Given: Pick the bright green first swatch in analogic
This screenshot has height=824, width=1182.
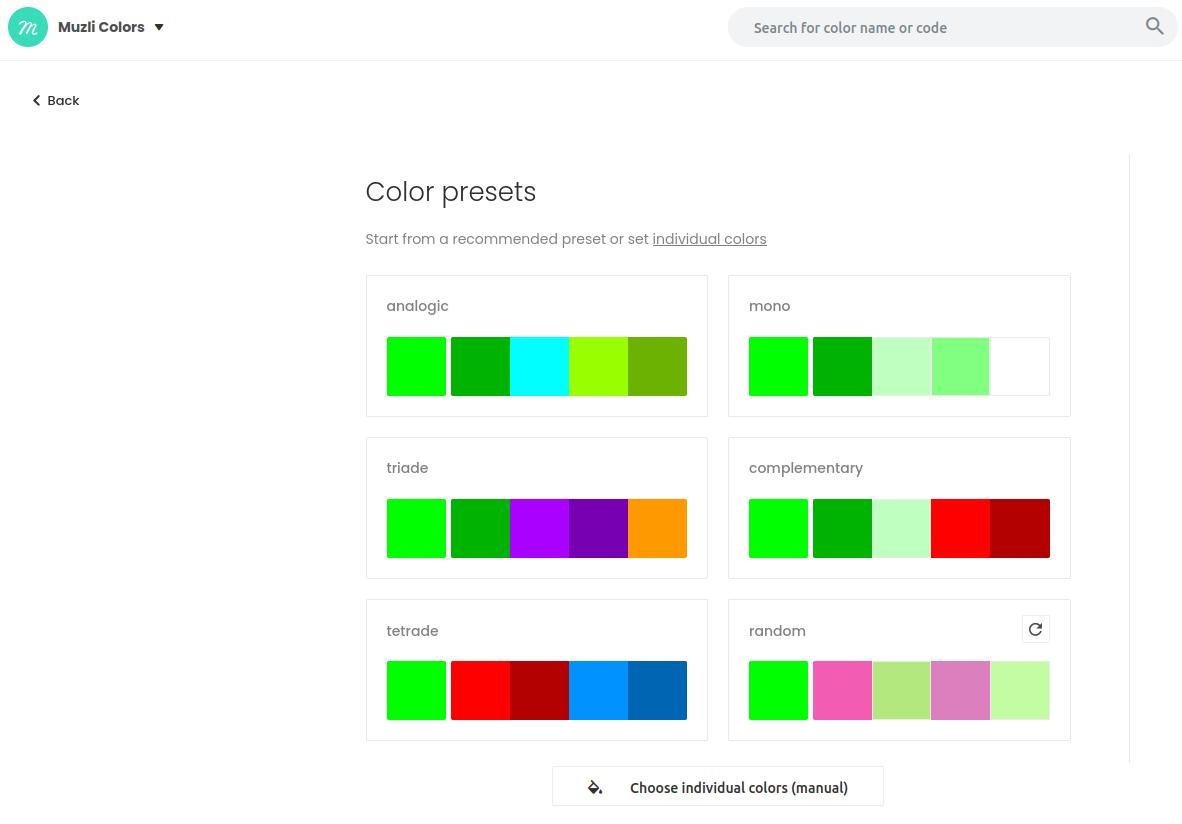Looking at the screenshot, I should click(416, 366).
